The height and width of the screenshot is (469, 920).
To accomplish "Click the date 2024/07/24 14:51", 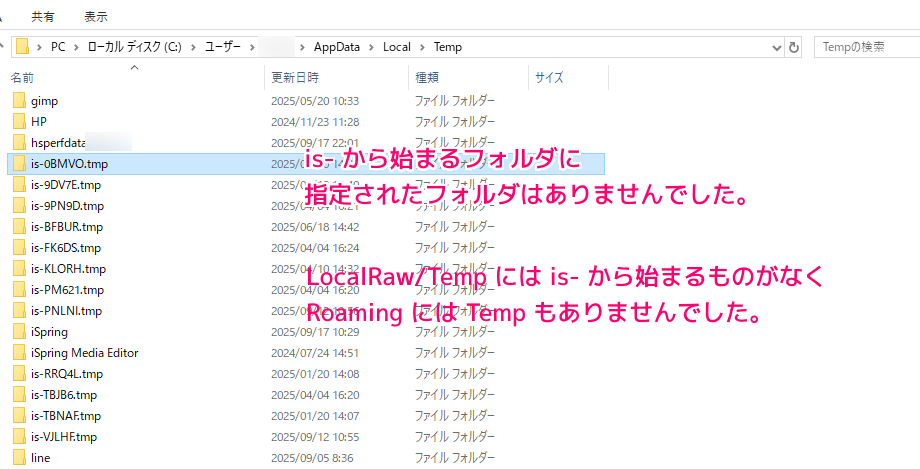I will [315, 353].
